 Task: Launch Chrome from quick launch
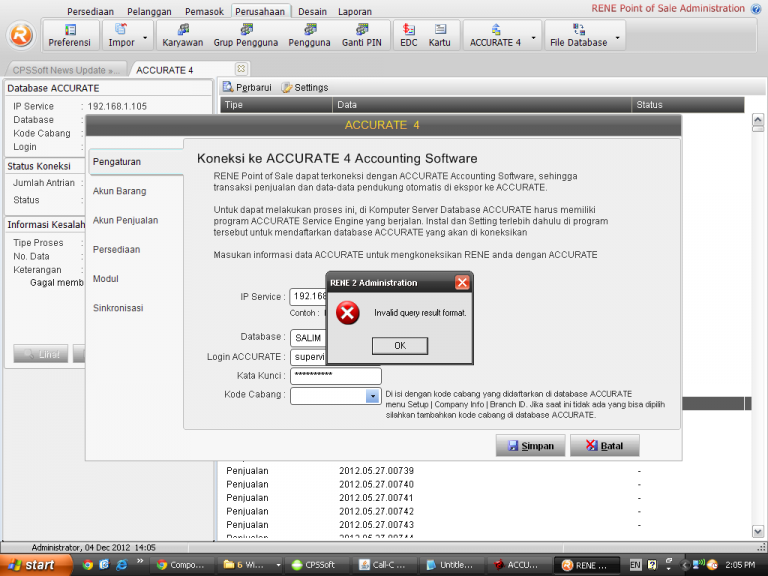pyautogui.click(x=88, y=565)
